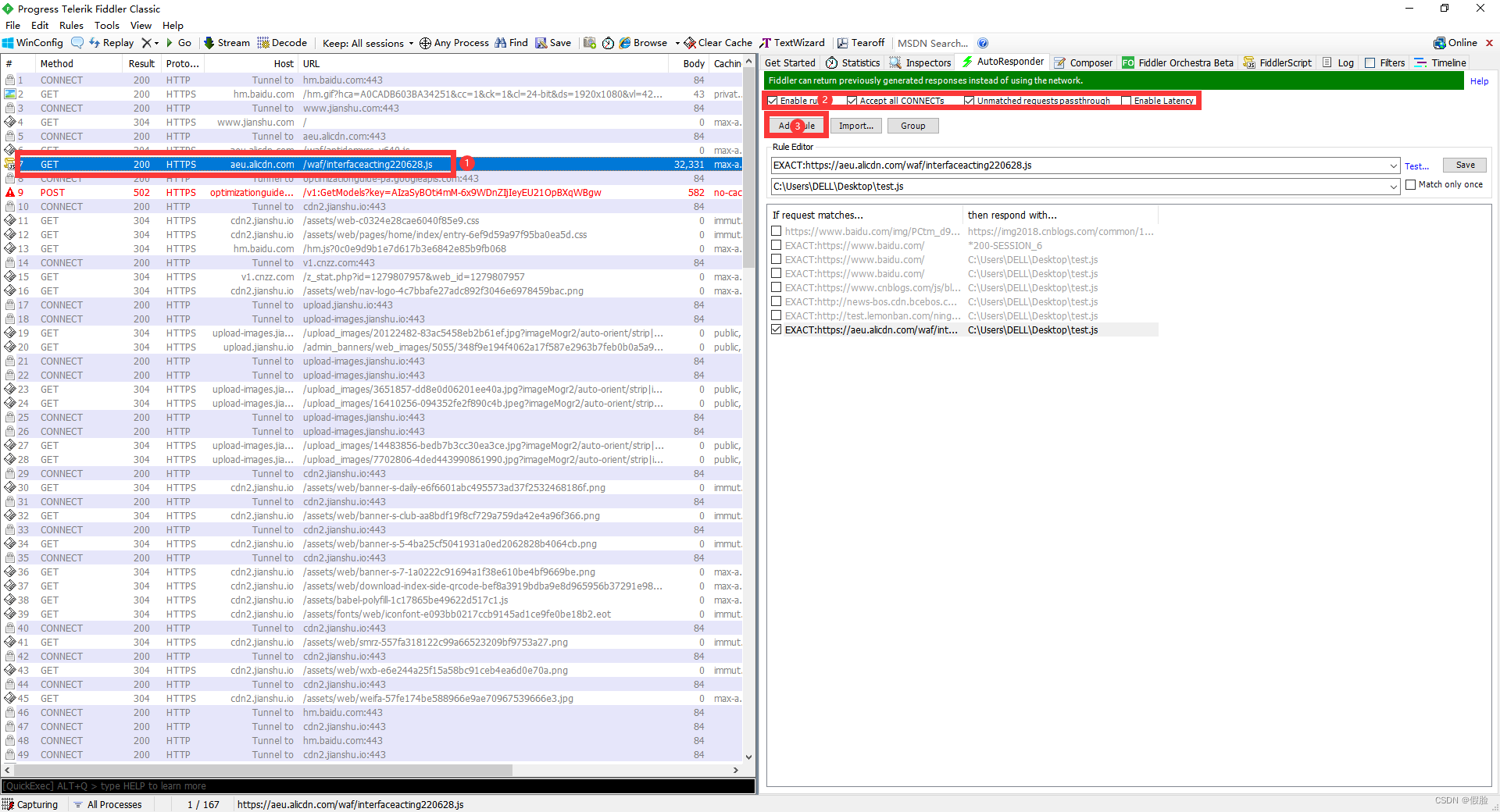Image resolution: width=1500 pixels, height=812 pixels.
Task: Click the Remove sessions X icon
Action: click(146, 43)
